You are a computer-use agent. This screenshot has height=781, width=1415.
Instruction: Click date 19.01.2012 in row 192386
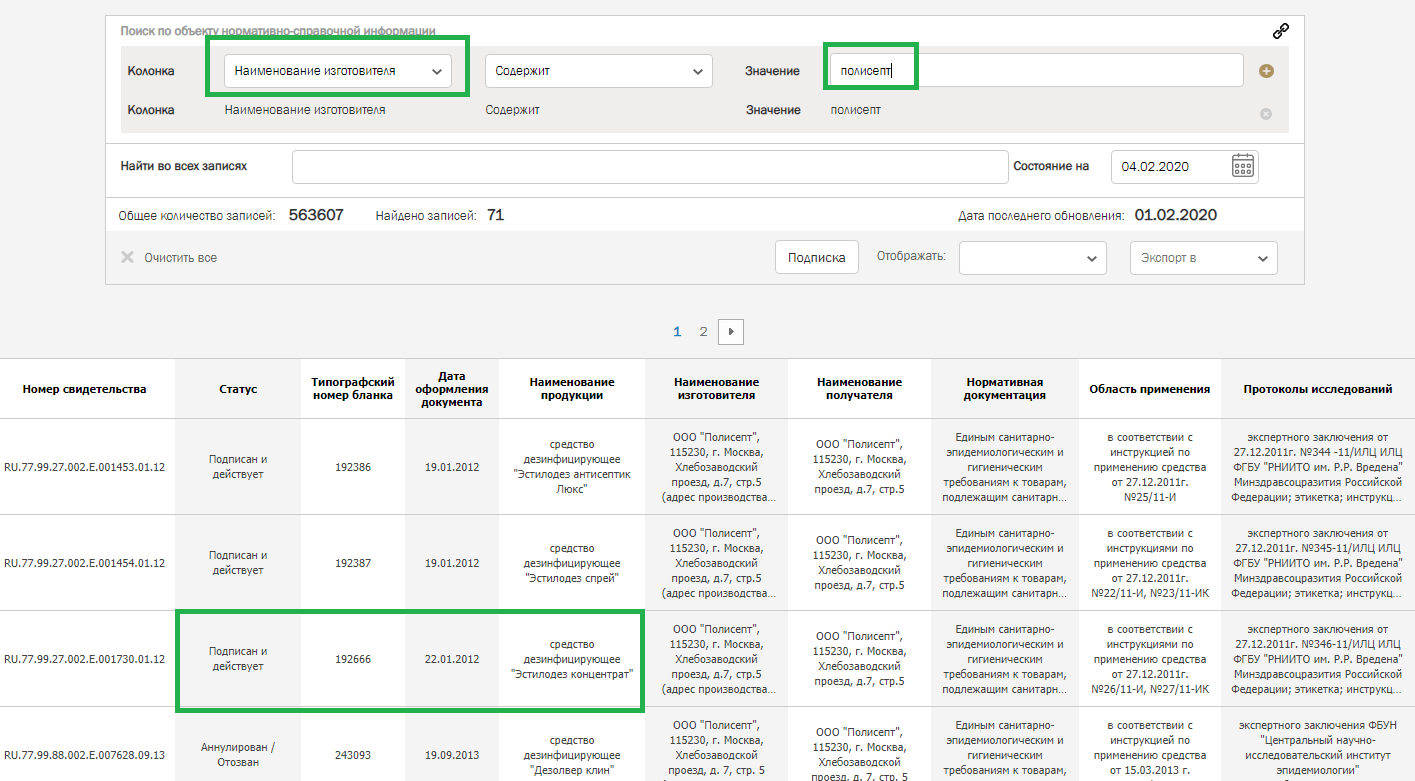tap(452, 467)
